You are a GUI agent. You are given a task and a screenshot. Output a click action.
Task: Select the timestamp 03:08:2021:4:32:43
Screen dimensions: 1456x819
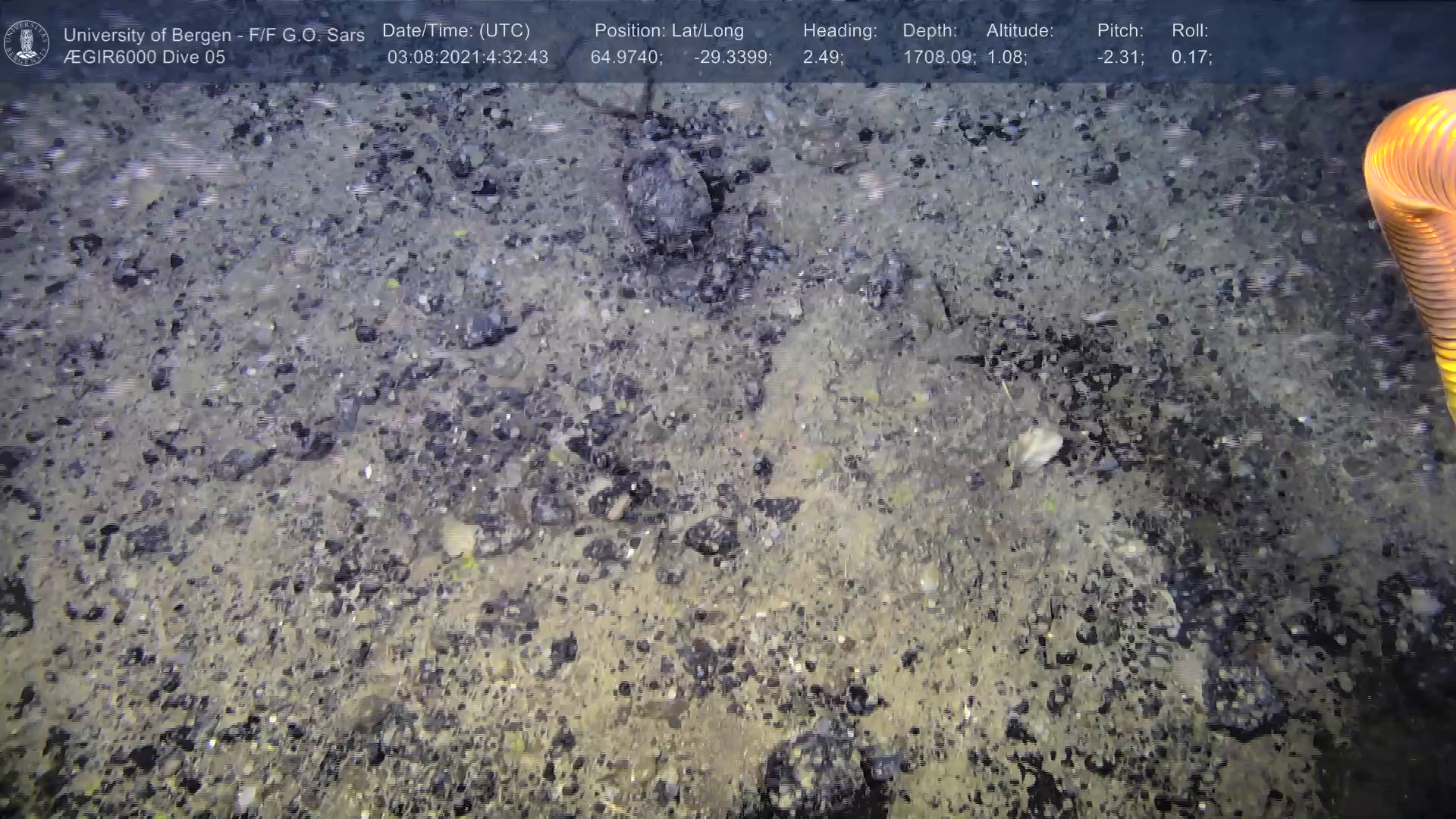tap(467, 58)
